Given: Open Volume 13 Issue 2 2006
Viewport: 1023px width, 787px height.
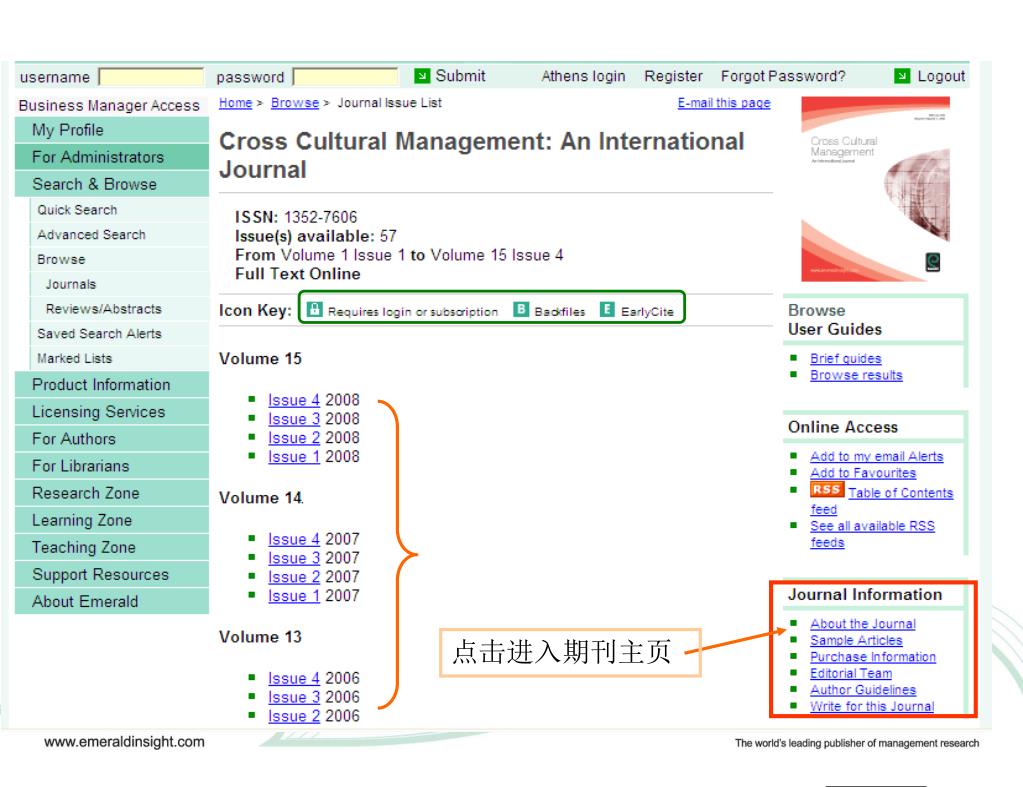Looking at the screenshot, I should 294,716.
